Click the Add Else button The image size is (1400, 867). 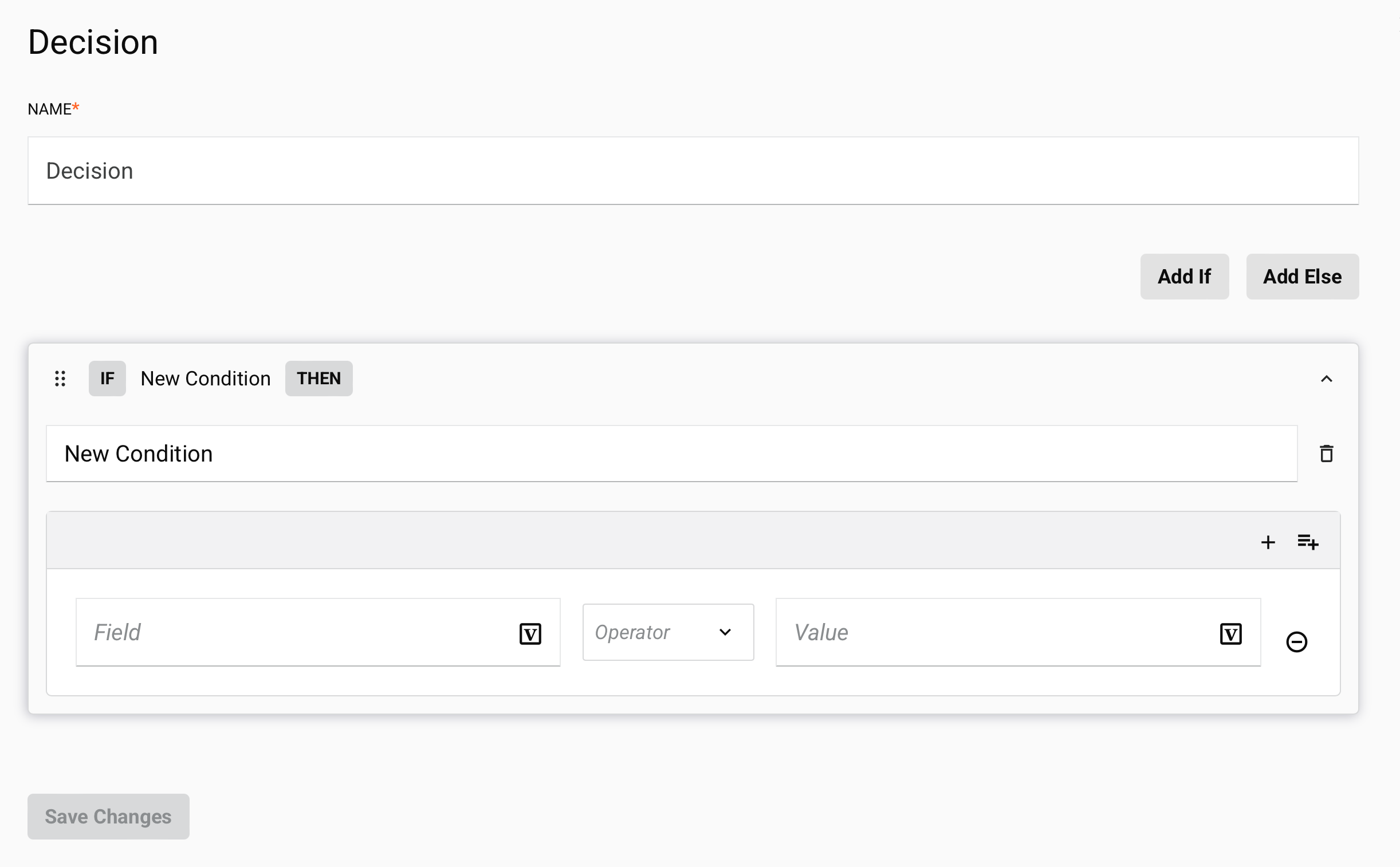point(1302,276)
